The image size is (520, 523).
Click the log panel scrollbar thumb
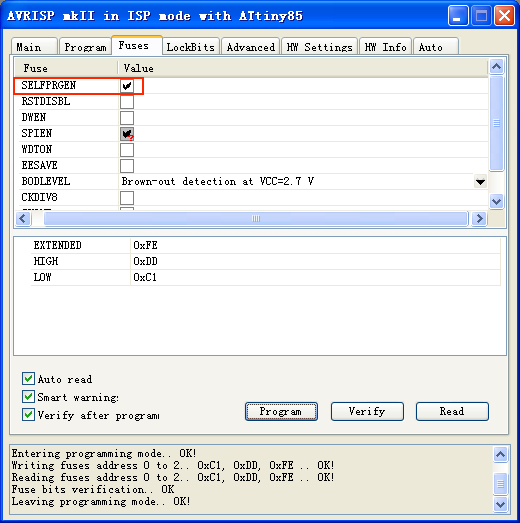(x=500, y=483)
